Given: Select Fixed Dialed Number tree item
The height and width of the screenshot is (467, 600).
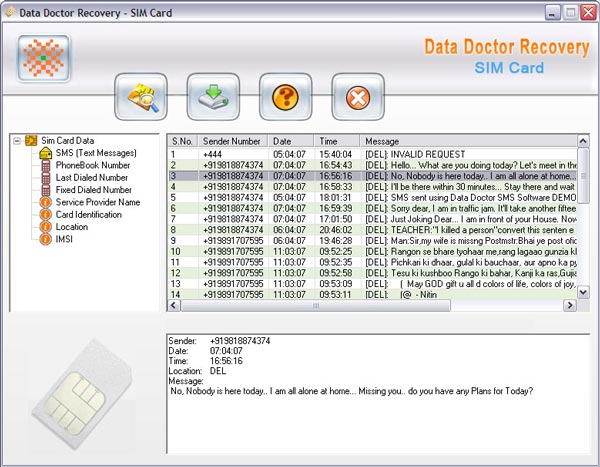Looking at the screenshot, I should (94, 190).
